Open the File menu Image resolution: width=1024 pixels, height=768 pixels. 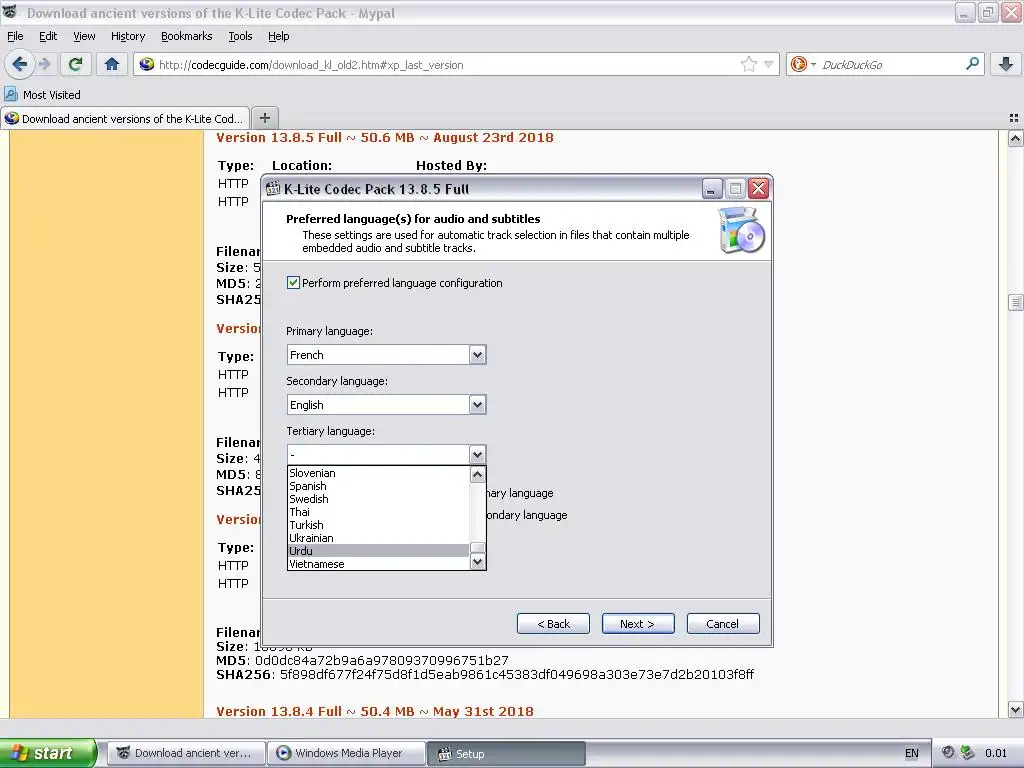click(x=15, y=36)
